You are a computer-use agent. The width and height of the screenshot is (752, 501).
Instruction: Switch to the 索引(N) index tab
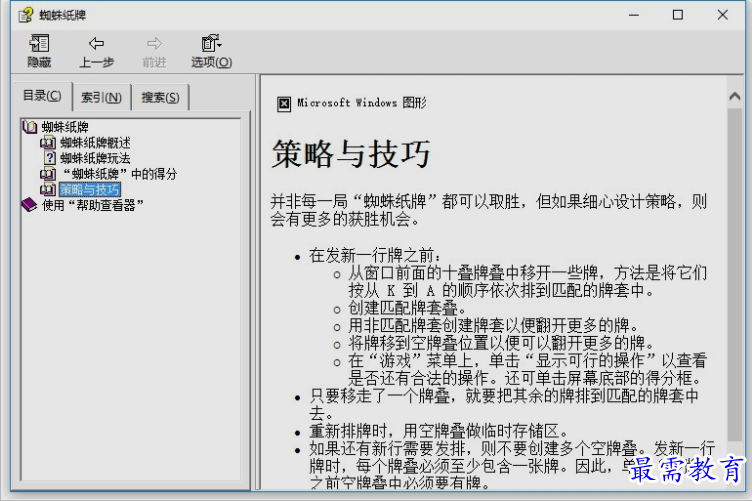101,97
